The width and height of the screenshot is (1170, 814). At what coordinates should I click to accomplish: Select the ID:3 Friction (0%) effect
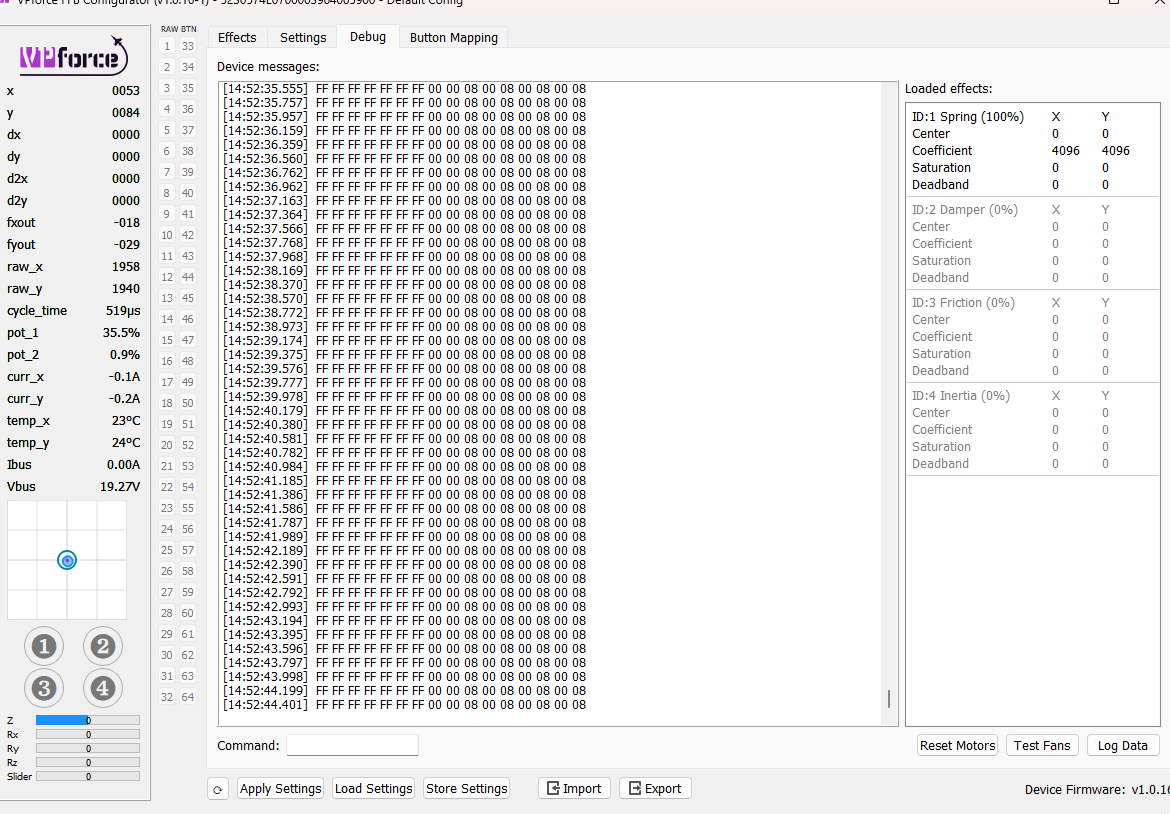coord(963,303)
